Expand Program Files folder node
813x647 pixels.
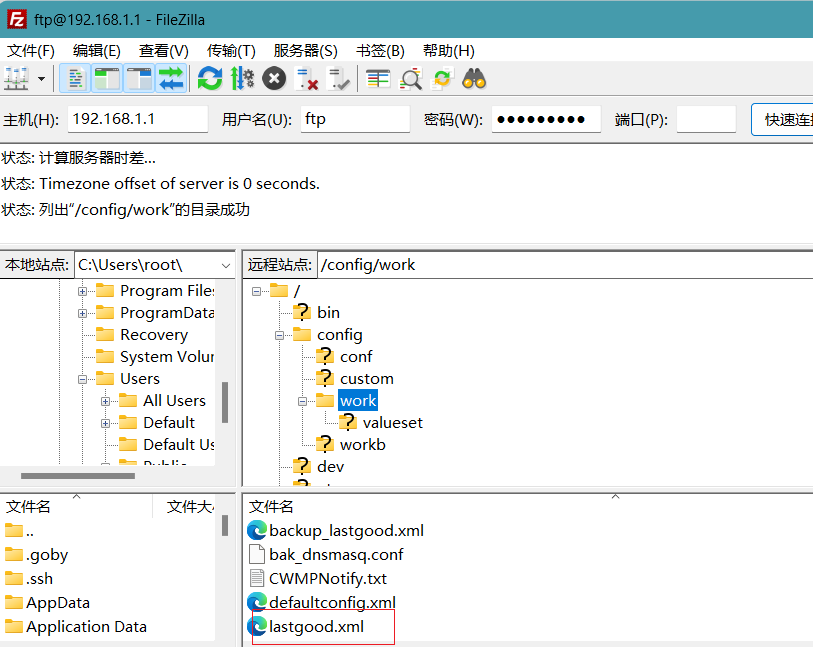coord(82,291)
